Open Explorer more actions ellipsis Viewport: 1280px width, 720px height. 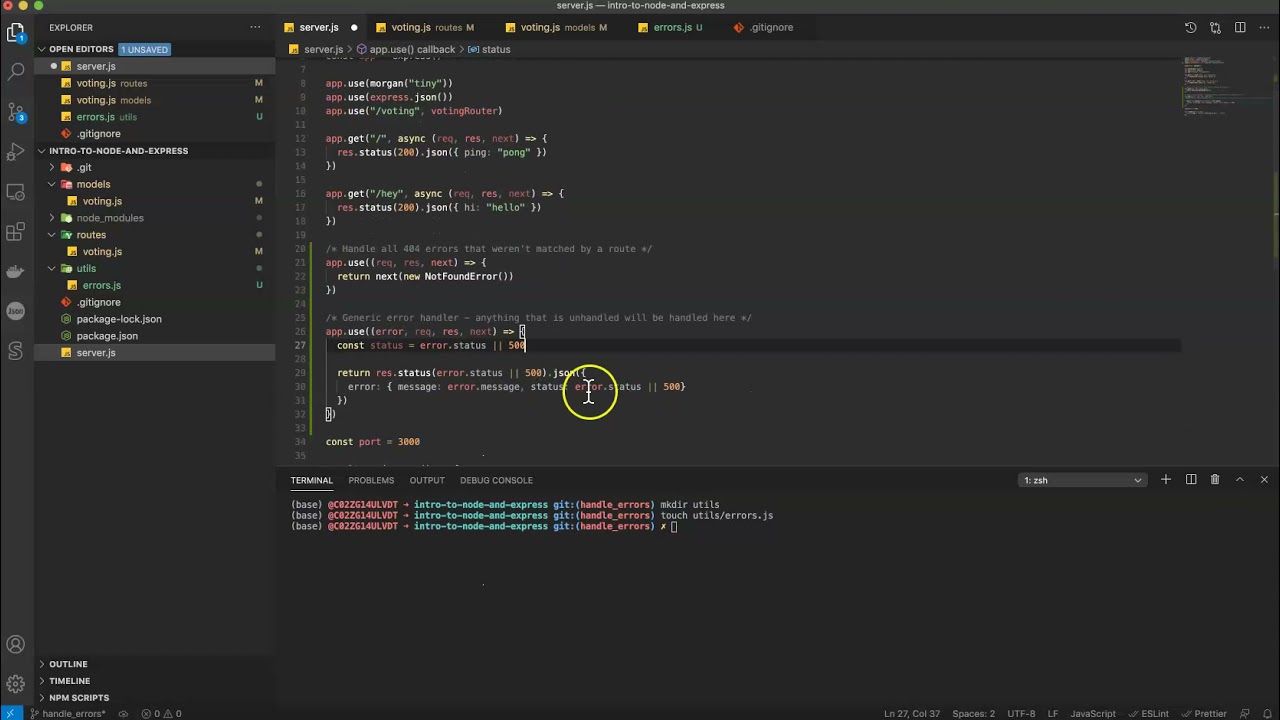tap(256, 27)
